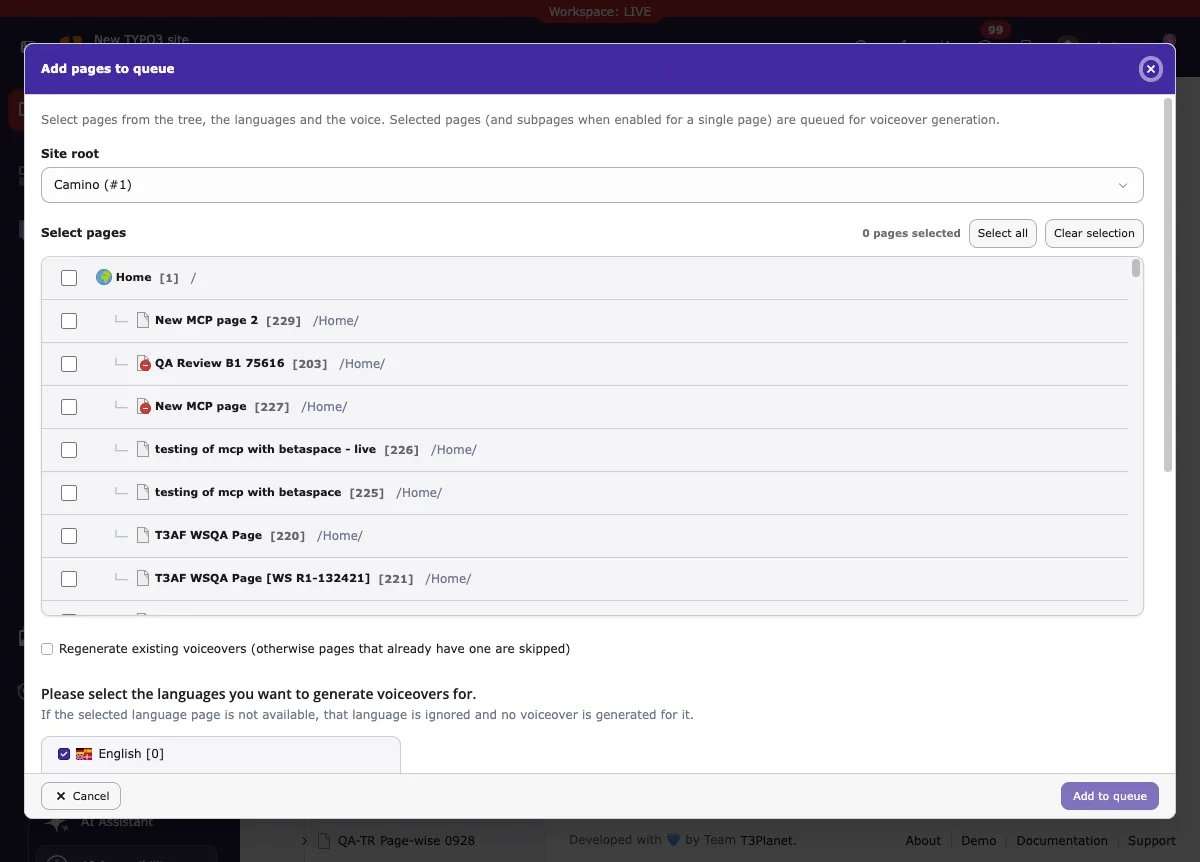Click page icon of T3AF WSQA Page [220]
This screenshot has height=862, width=1200.
coord(143,535)
